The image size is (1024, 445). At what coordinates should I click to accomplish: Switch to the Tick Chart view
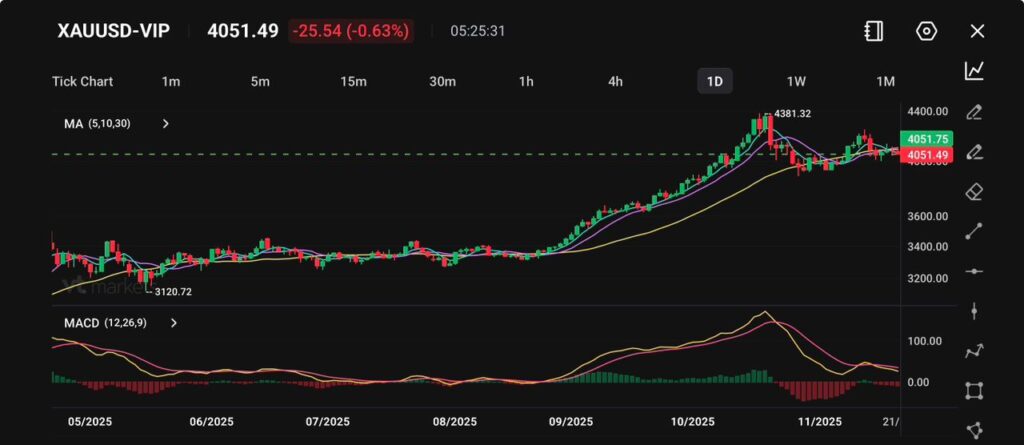(82, 81)
